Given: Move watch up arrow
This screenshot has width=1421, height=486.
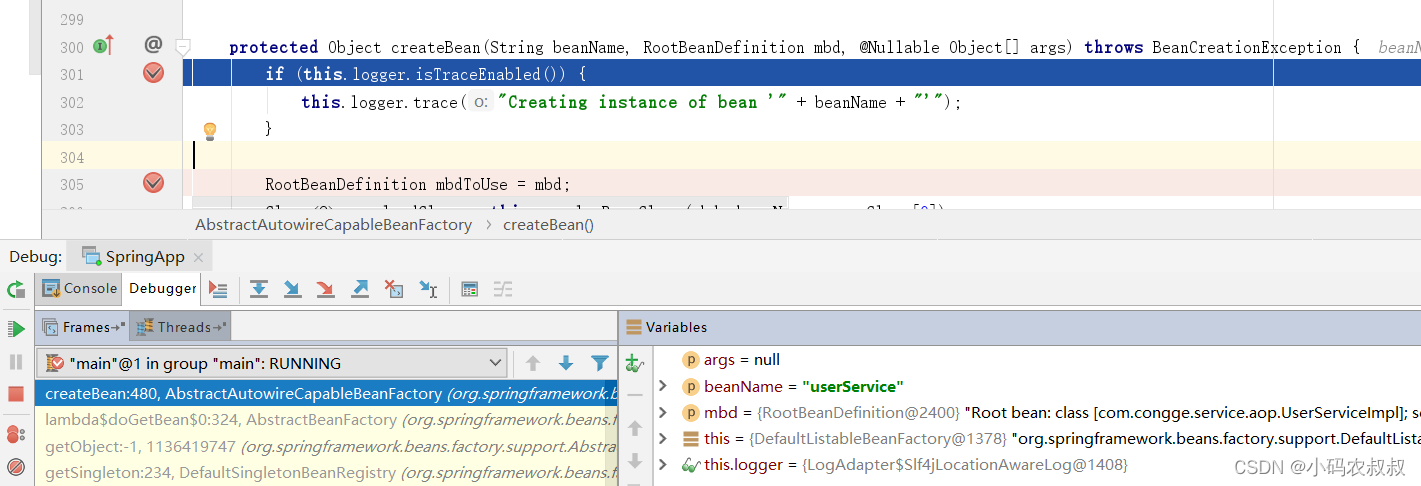Looking at the screenshot, I should [x=634, y=428].
